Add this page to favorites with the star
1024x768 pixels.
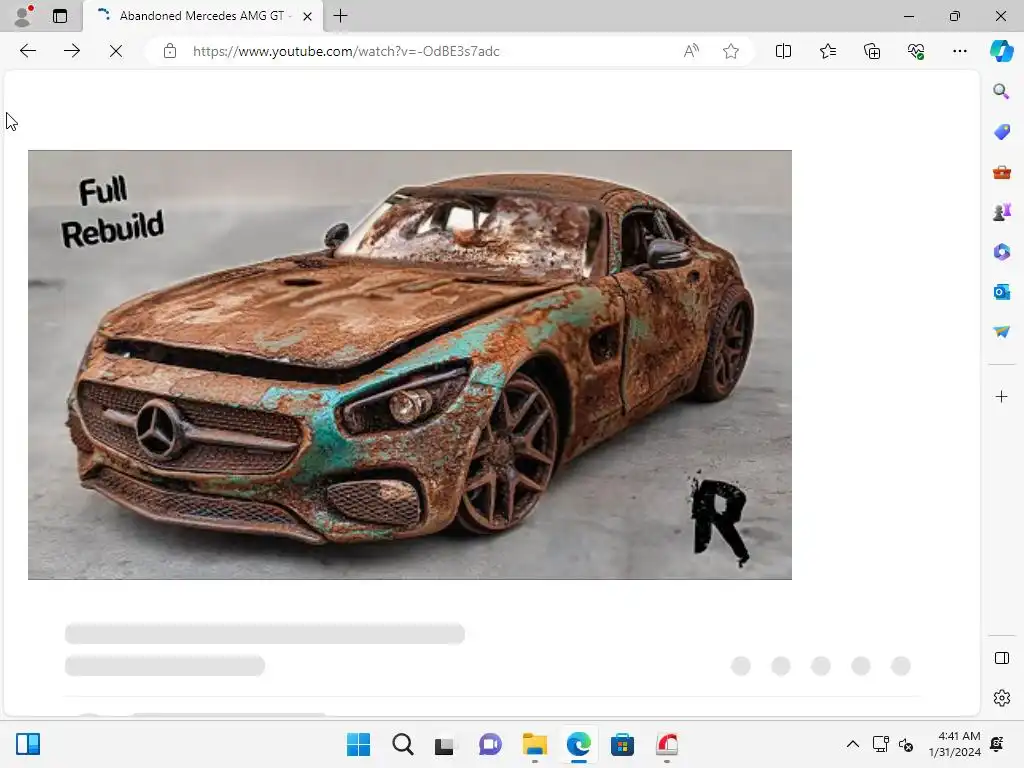point(731,51)
